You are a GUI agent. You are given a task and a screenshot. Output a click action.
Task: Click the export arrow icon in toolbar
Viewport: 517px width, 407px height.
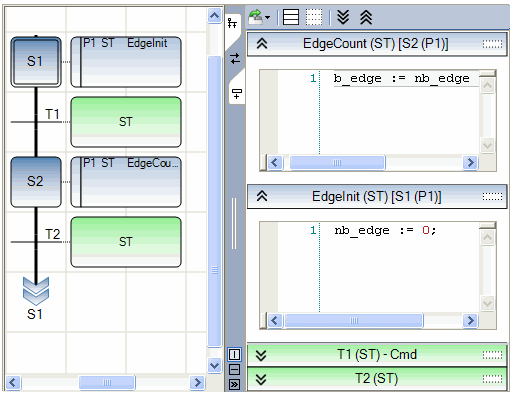coord(255,17)
